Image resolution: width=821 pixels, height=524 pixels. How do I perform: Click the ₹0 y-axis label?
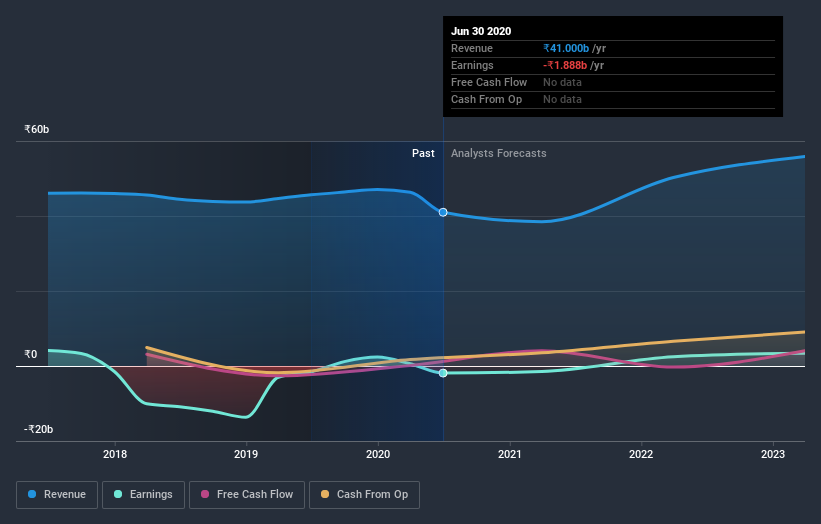31,354
